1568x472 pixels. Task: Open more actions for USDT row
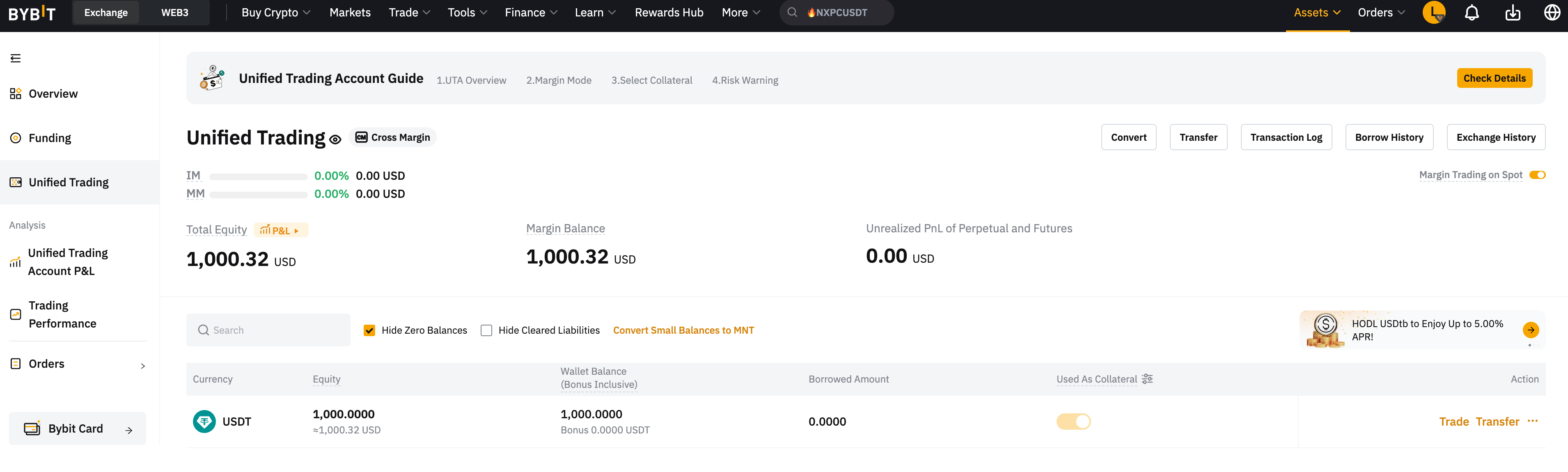click(1533, 422)
